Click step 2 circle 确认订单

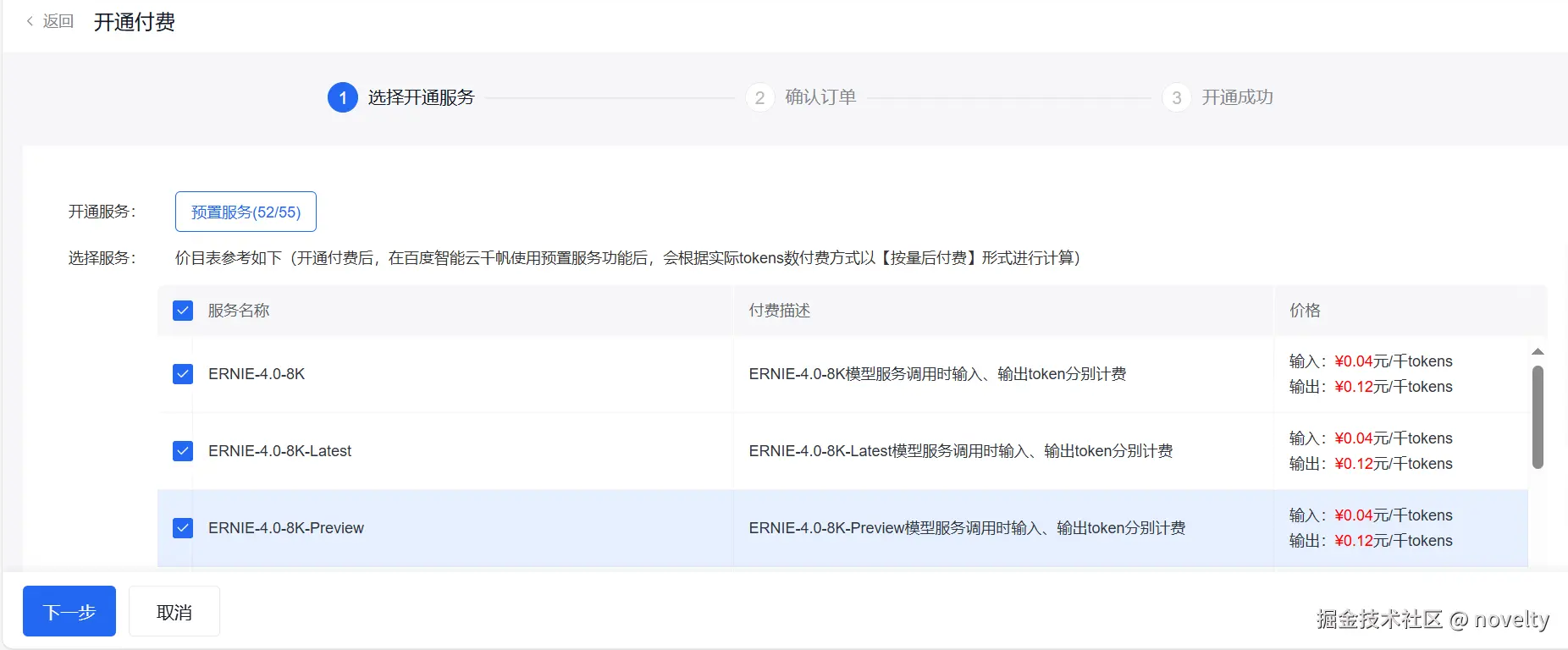click(x=759, y=97)
